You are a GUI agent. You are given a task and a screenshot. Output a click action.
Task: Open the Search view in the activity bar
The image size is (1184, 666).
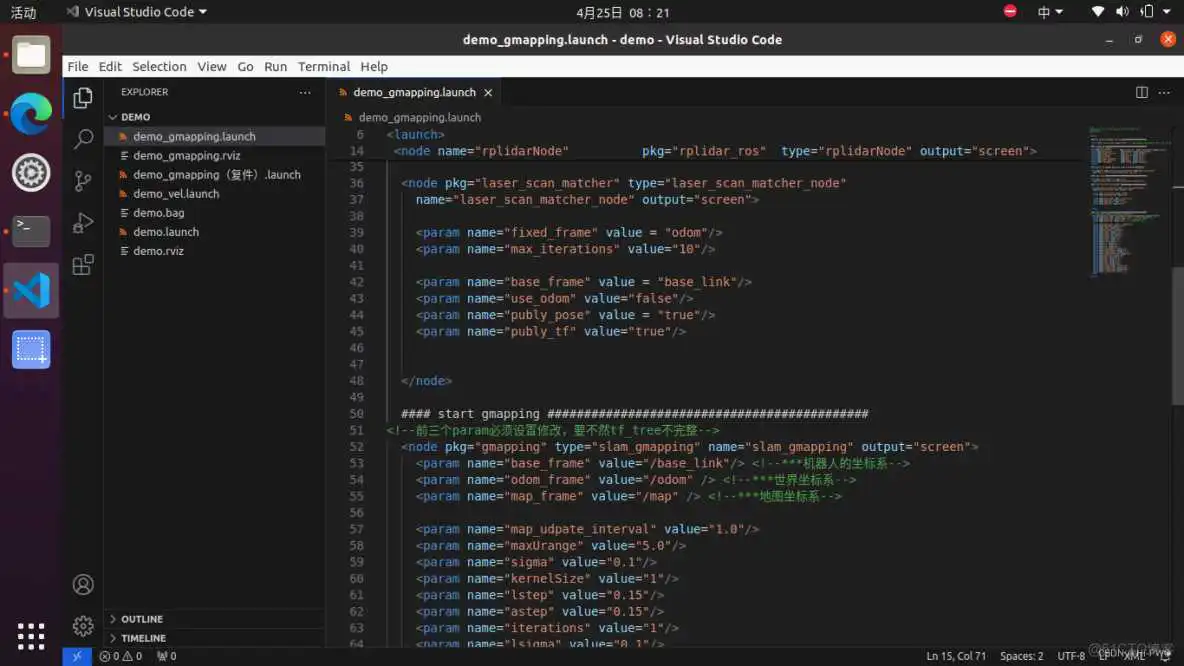coord(82,139)
